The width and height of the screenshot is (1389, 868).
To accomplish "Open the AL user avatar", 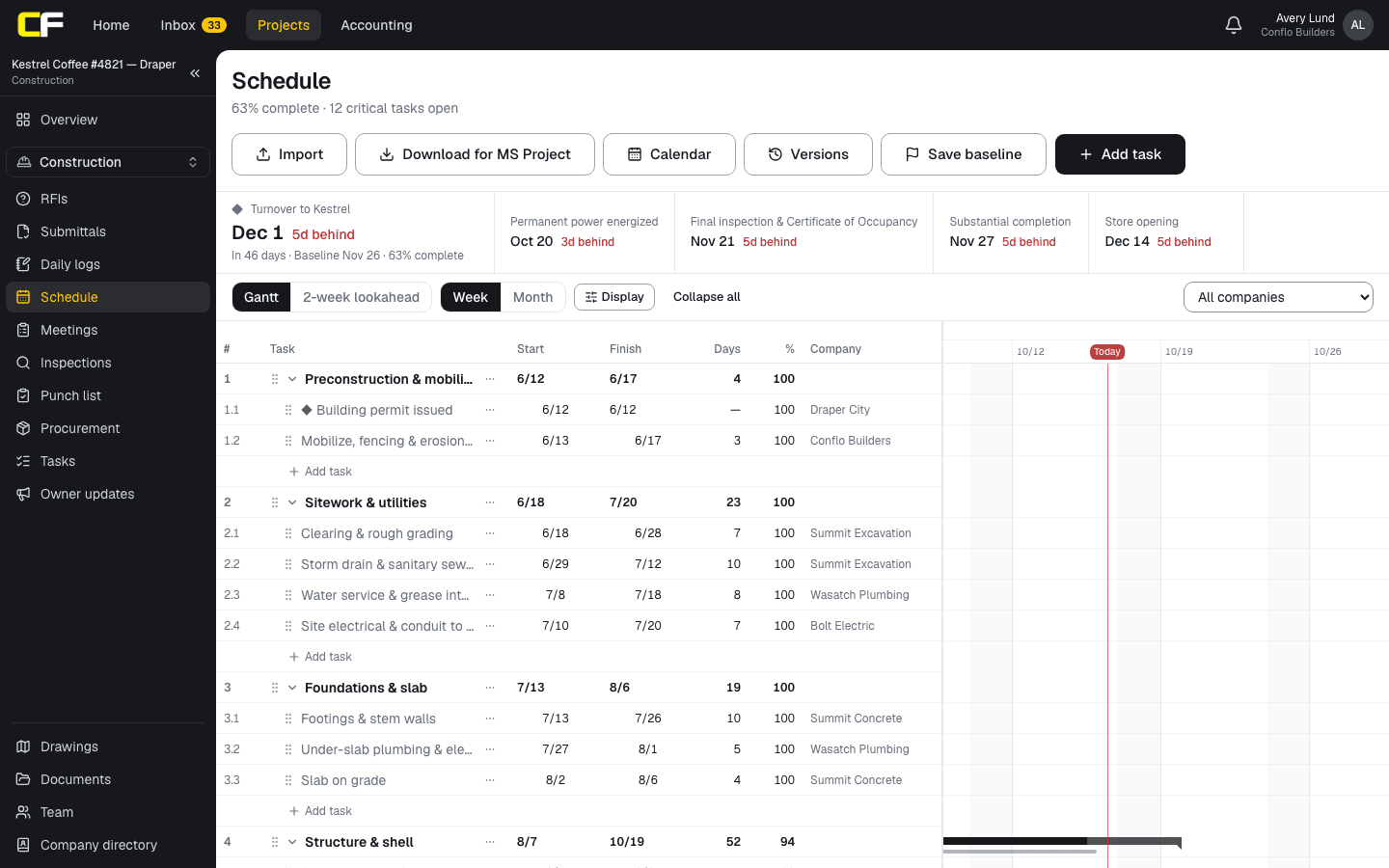I will point(1358,25).
